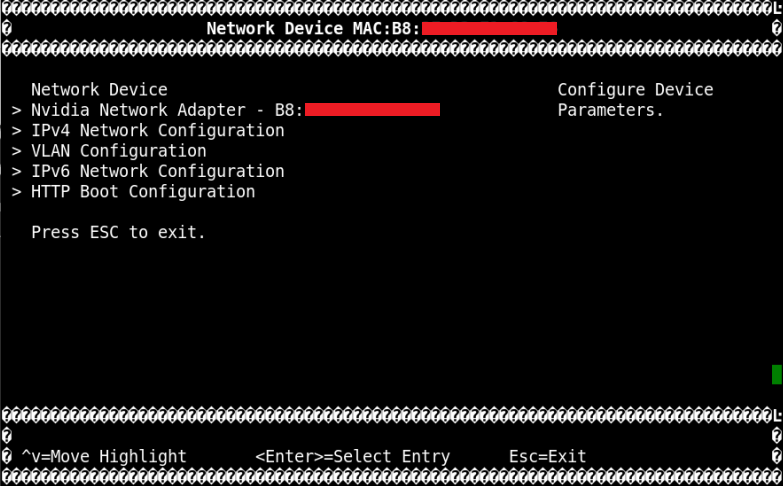Click the green terminal cursor block
The height and width of the screenshot is (486, 783).
click(776, 374)
